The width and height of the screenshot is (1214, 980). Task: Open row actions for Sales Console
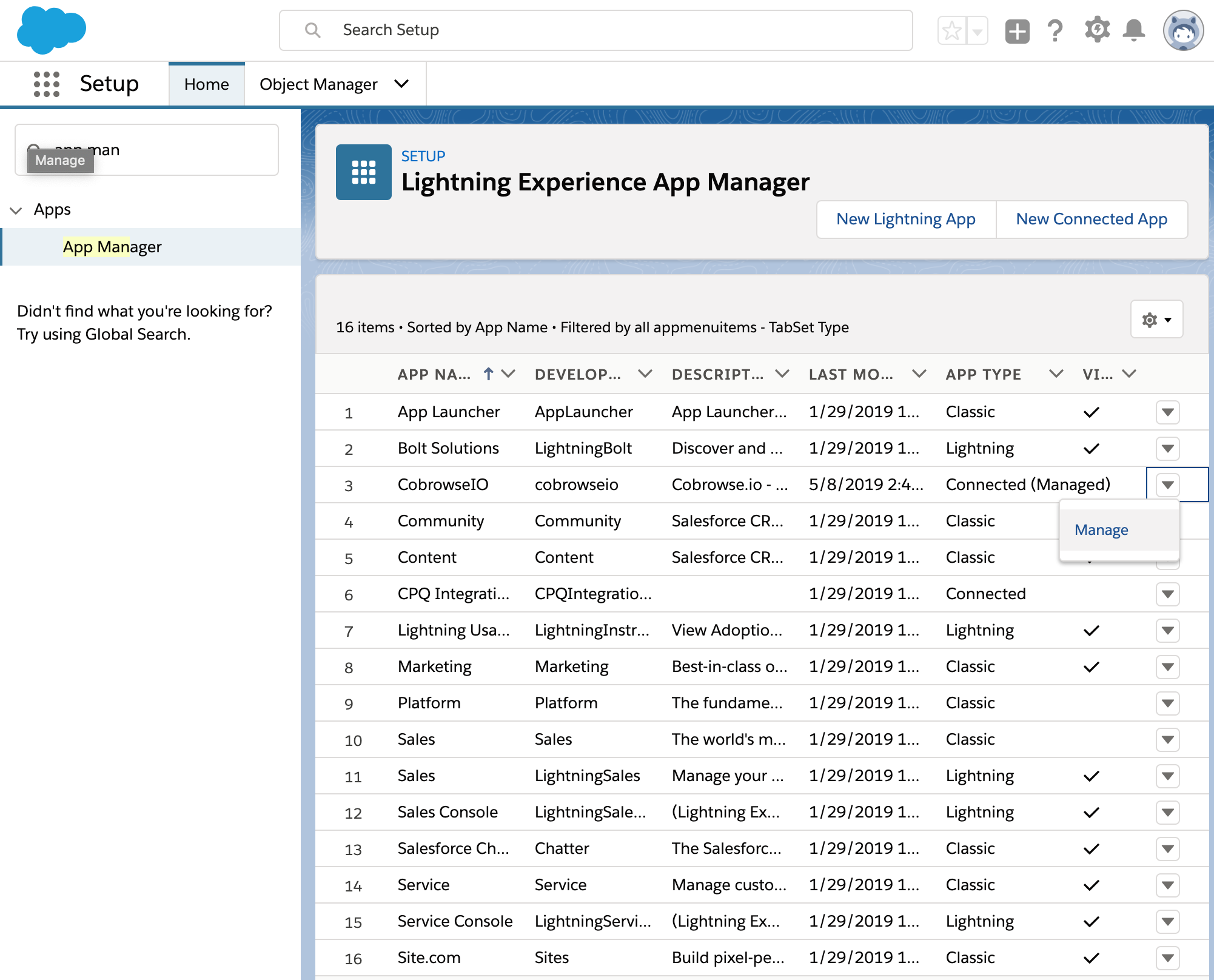click(1168, 813)
